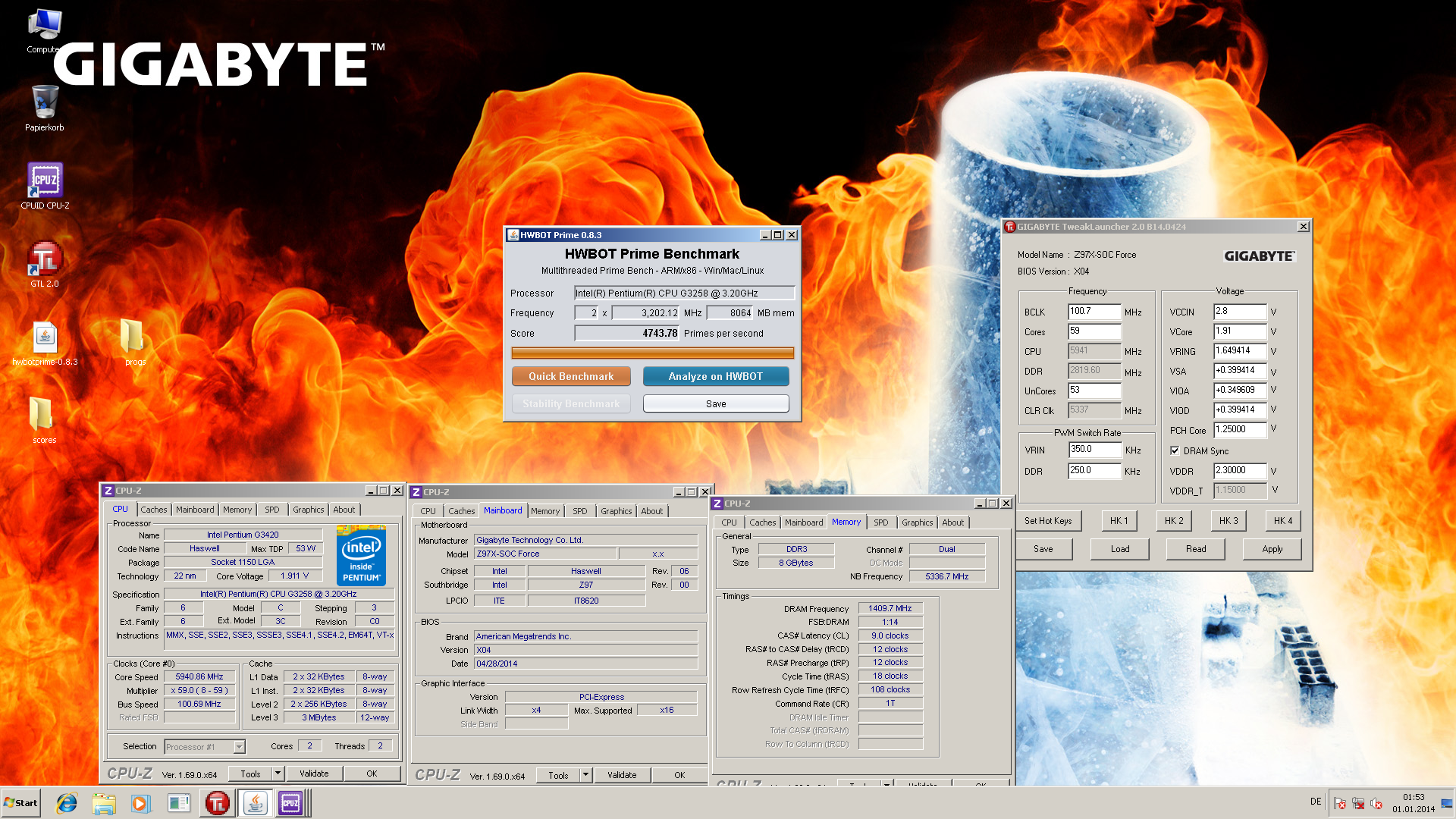Click the VCCIN voltage input field

[1240, 312]
